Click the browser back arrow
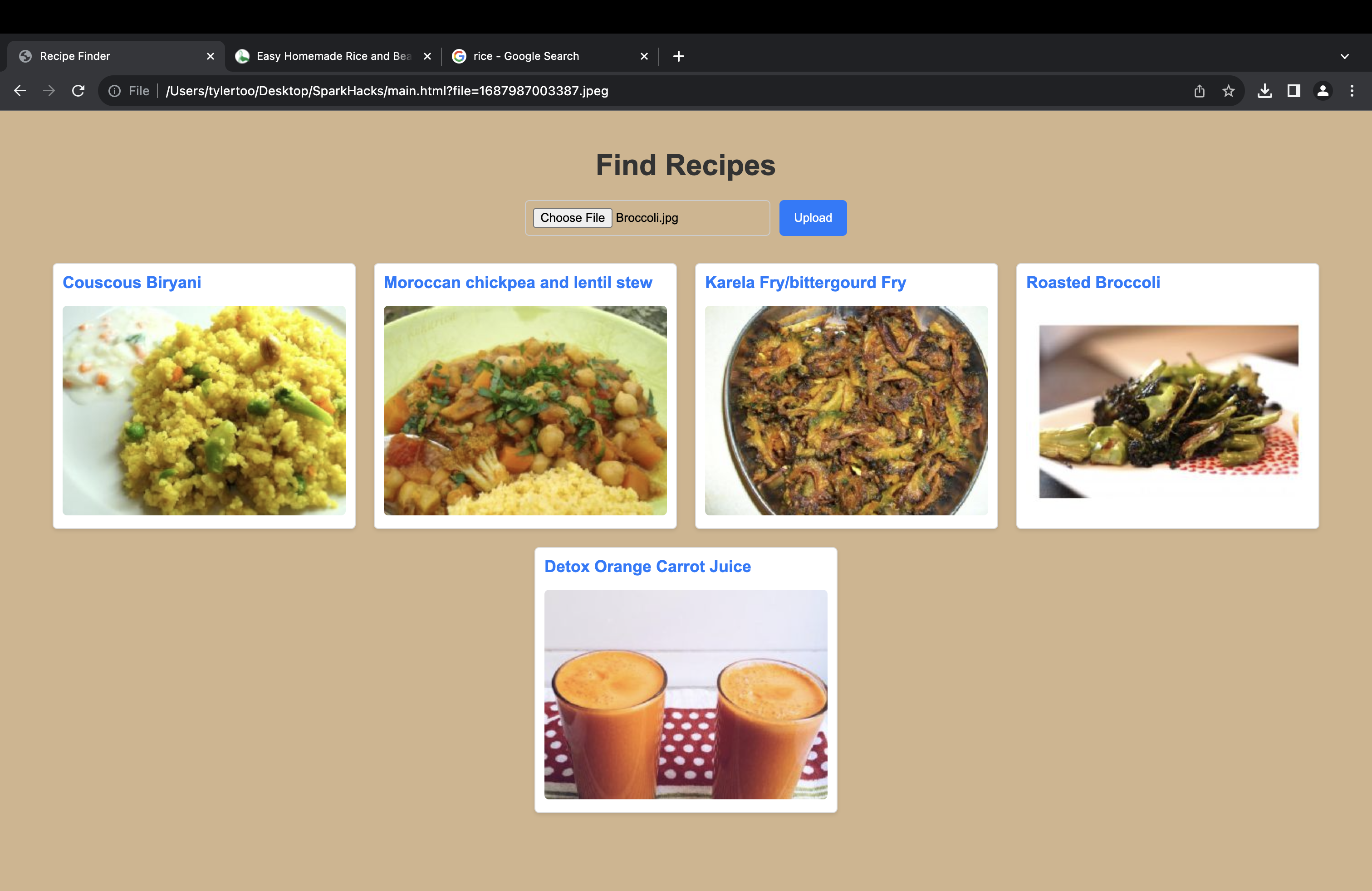Image resolution: width=1372 pixels, height=891 pixels. 20,90
